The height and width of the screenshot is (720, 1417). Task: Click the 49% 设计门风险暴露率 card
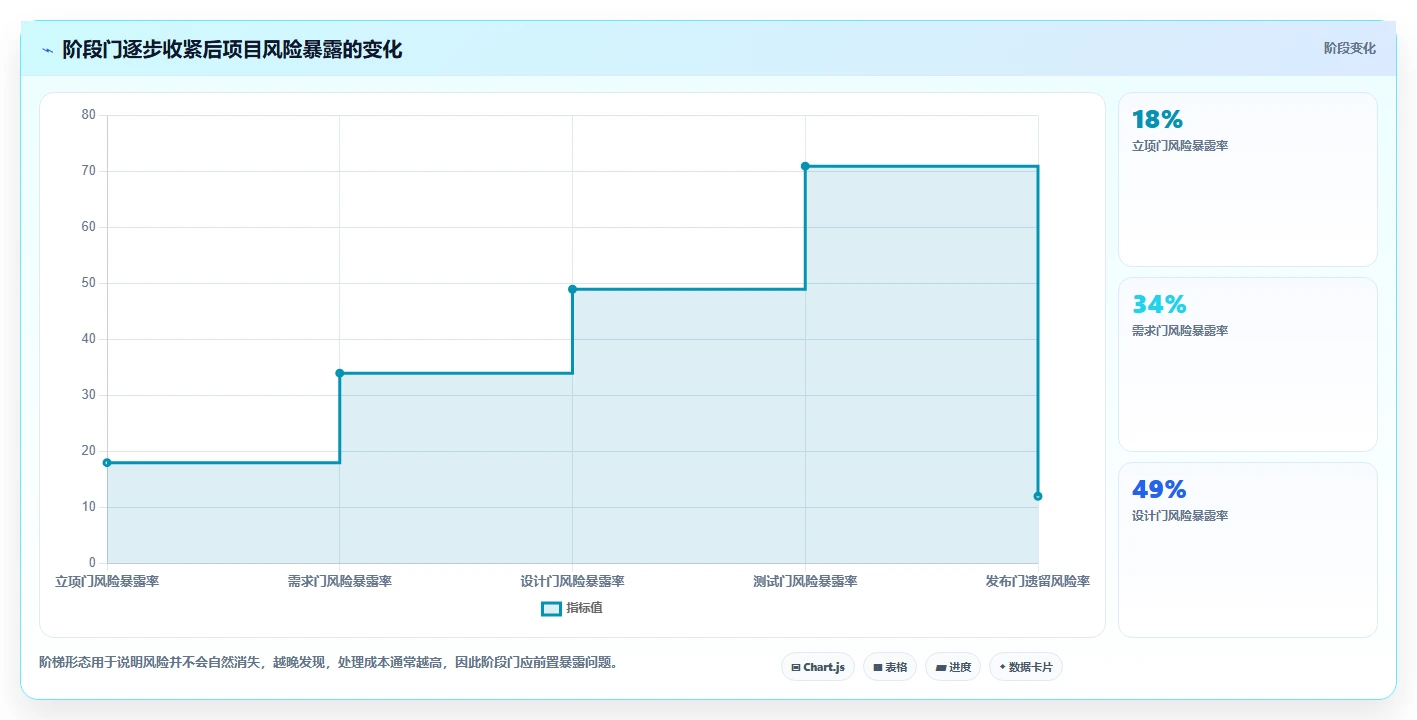pos(1247,550)
